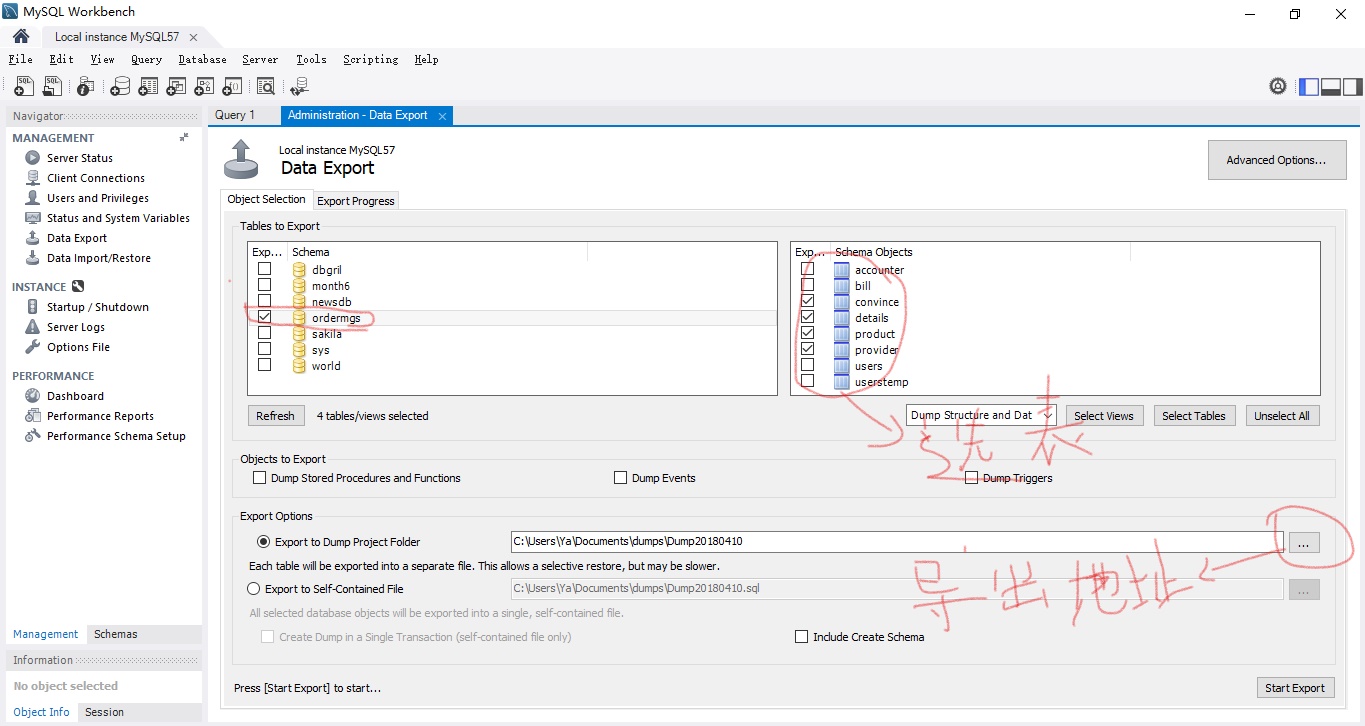
Task: Close the Administration - Data Export tab
Action: (442, 116)
